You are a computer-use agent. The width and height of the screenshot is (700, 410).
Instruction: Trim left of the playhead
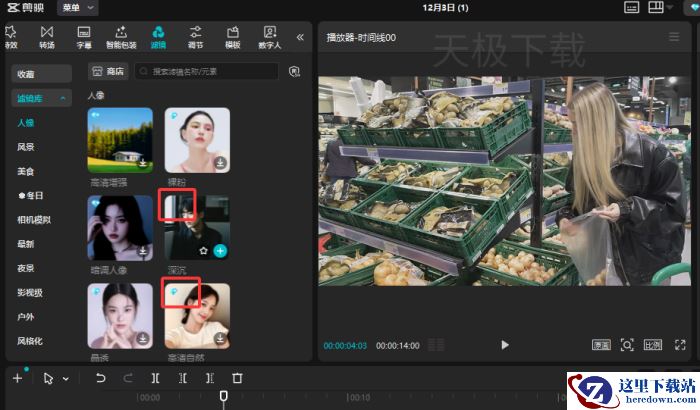[183, 378]
